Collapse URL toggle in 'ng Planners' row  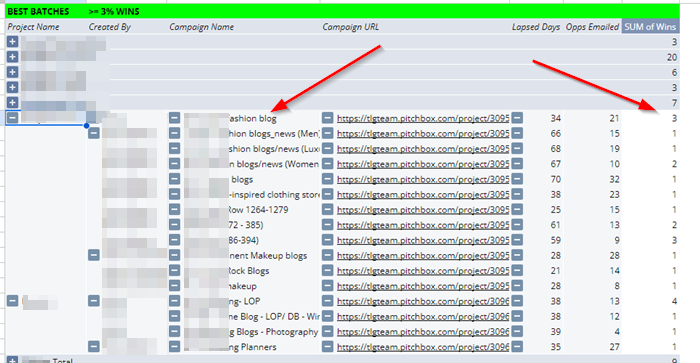(328, 346)
